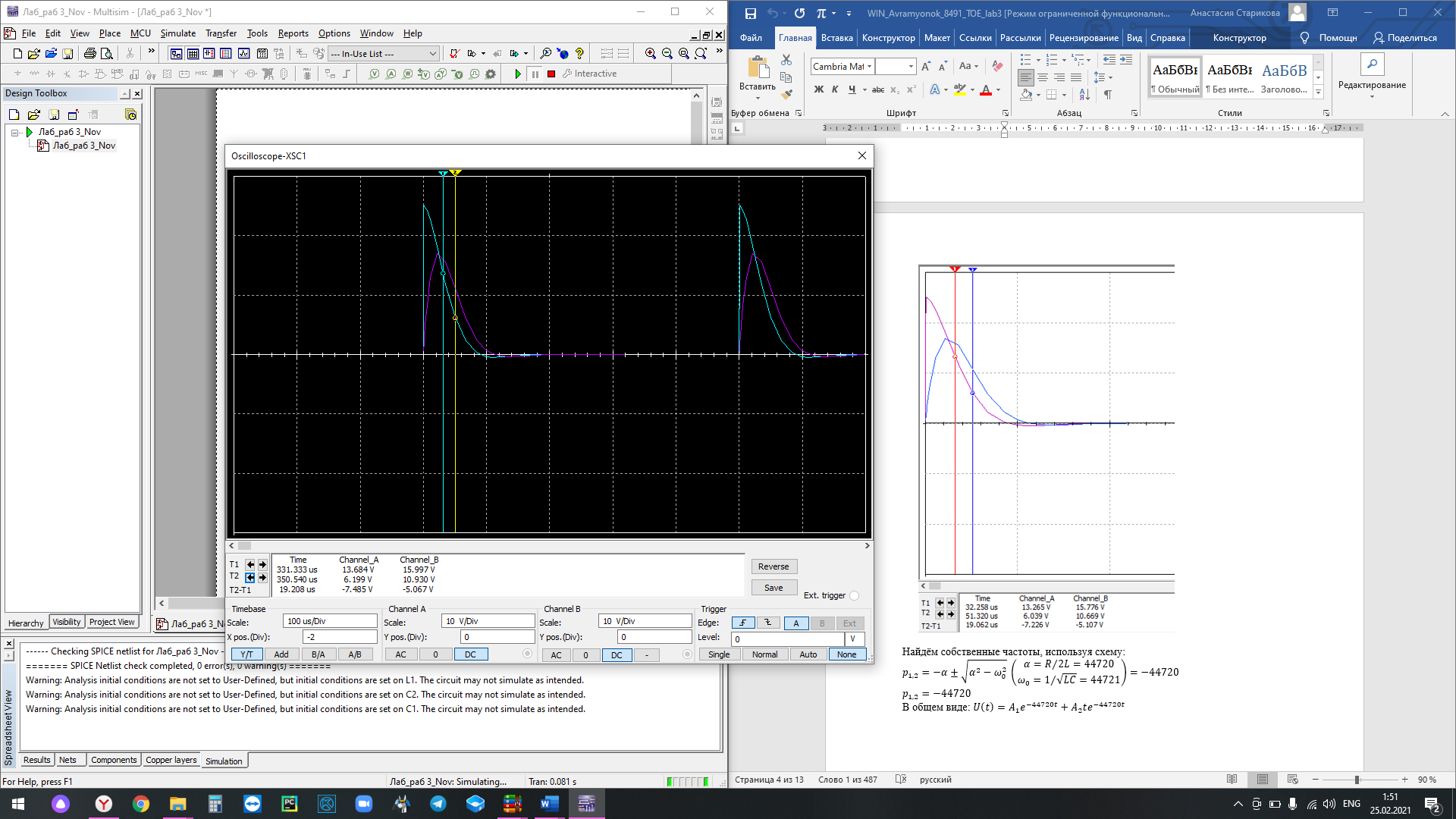
Task: Open the Multisim print preview icon
Action: tap(107, 53)
